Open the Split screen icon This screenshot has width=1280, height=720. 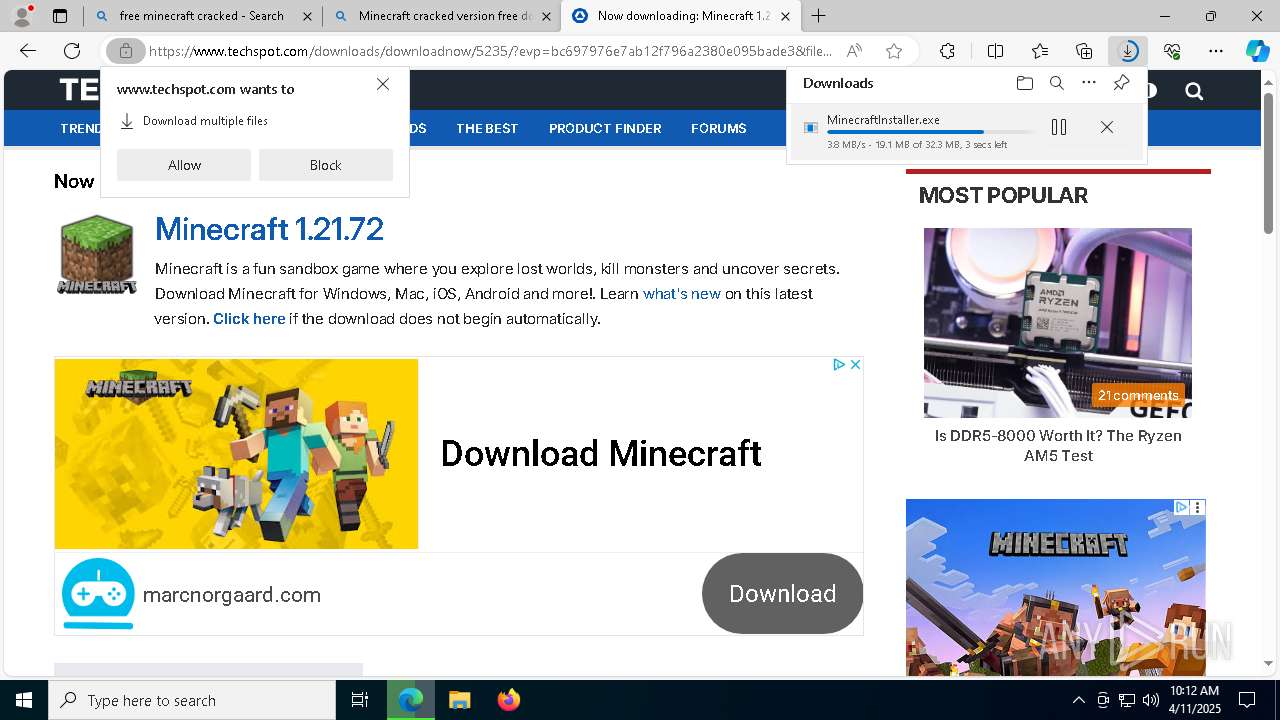coord(995,51)
